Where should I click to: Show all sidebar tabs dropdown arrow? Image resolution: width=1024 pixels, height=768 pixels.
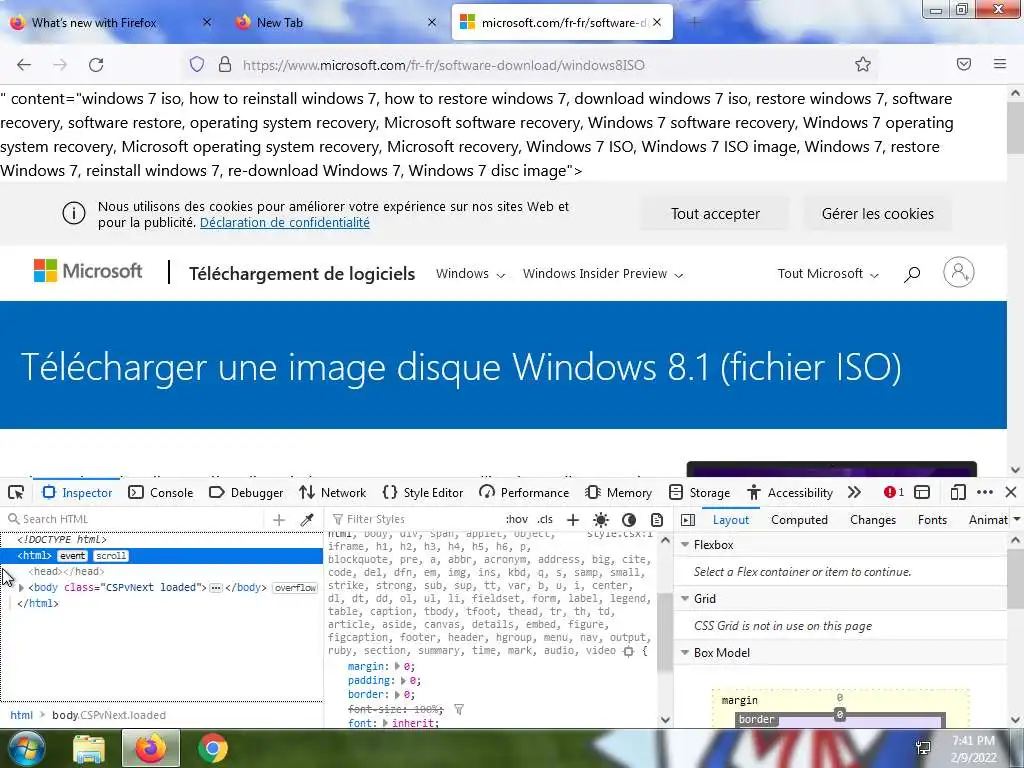pyautogui.click(x=1016, y=520)
